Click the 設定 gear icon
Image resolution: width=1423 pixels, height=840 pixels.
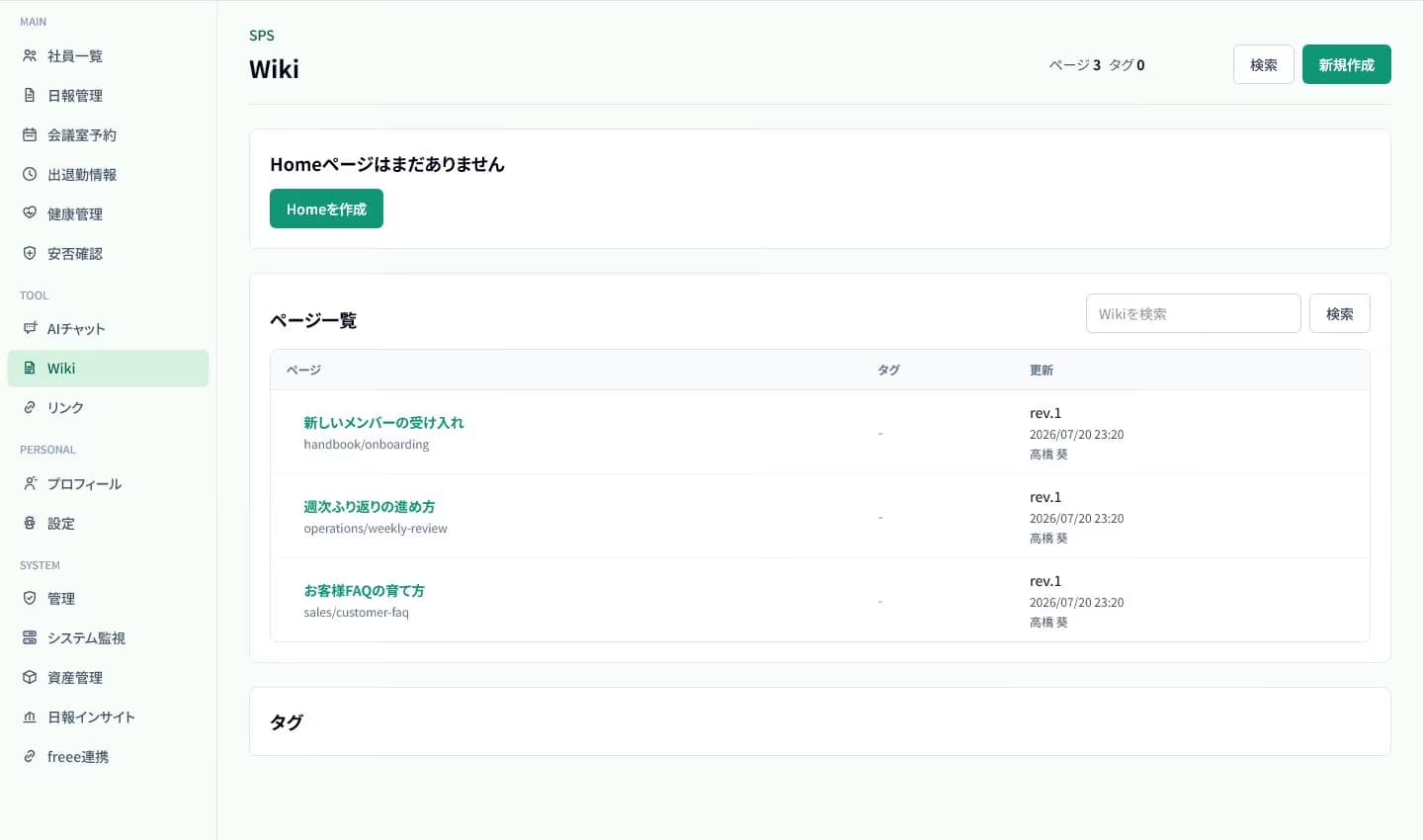(x=30, y=523)
